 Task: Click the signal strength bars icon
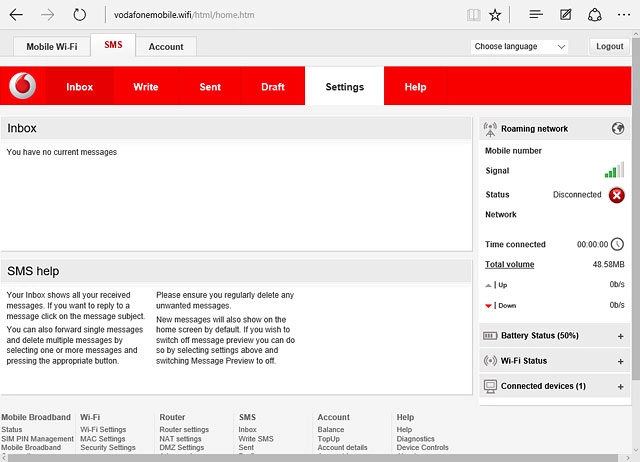(614, 171)
